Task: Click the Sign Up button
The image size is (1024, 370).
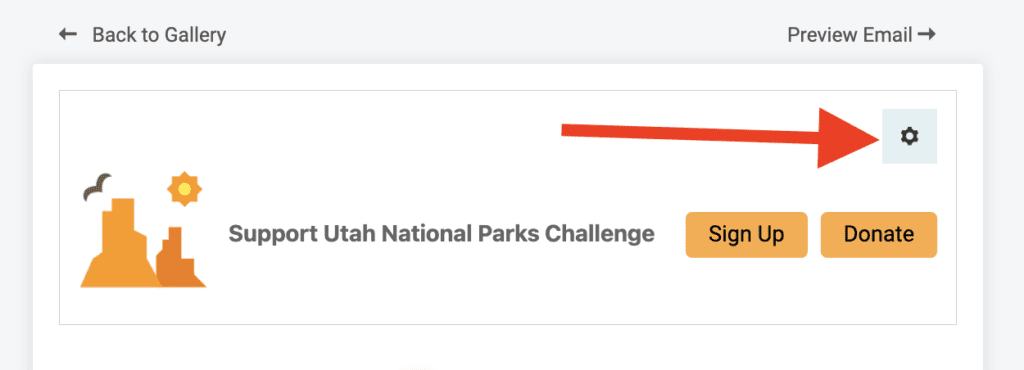Action: tap(746, 234)
